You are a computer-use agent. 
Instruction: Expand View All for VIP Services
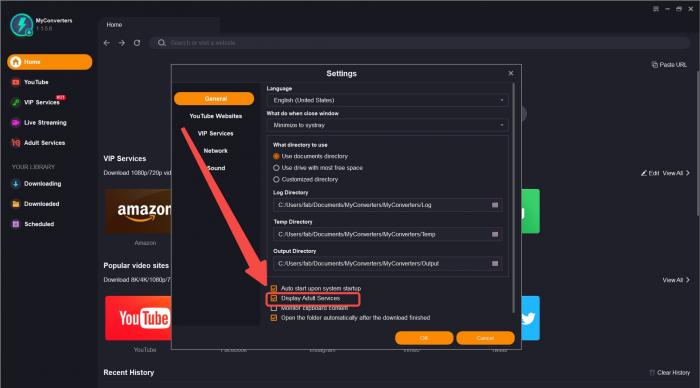676,173
